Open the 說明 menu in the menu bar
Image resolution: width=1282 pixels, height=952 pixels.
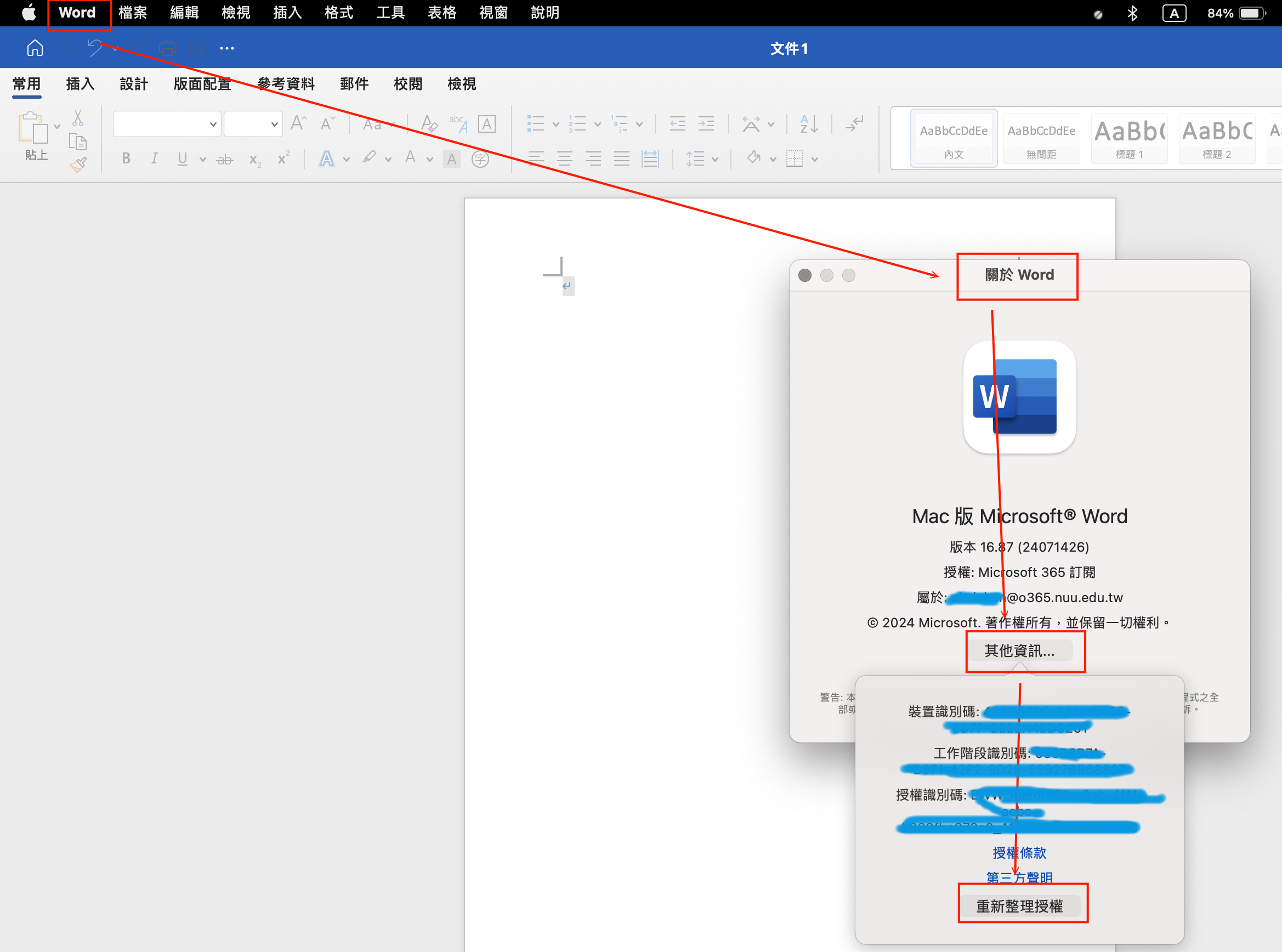pos(545,13)
